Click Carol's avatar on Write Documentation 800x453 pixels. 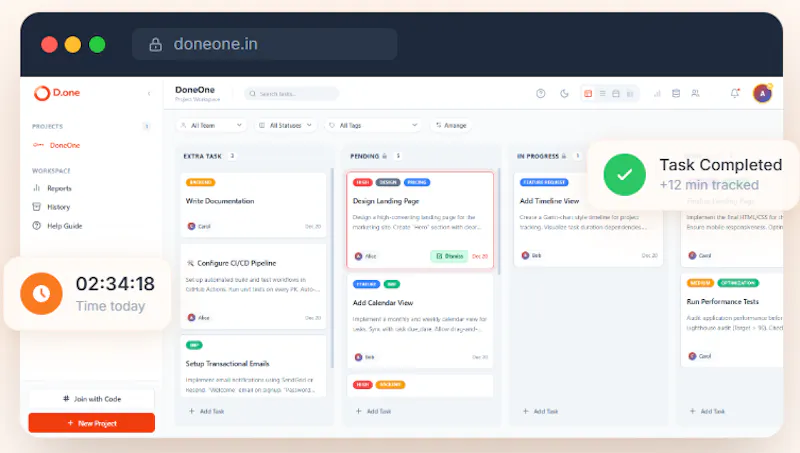click(191, 226)
